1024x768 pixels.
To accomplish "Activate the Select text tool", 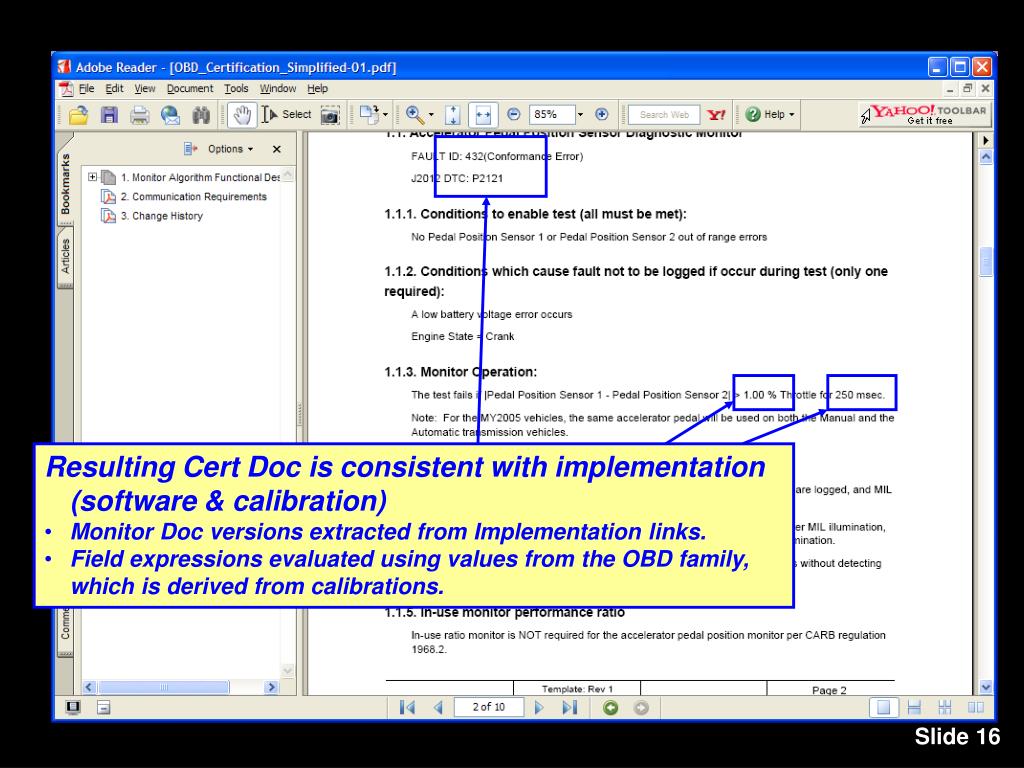I will coord(287,114).
